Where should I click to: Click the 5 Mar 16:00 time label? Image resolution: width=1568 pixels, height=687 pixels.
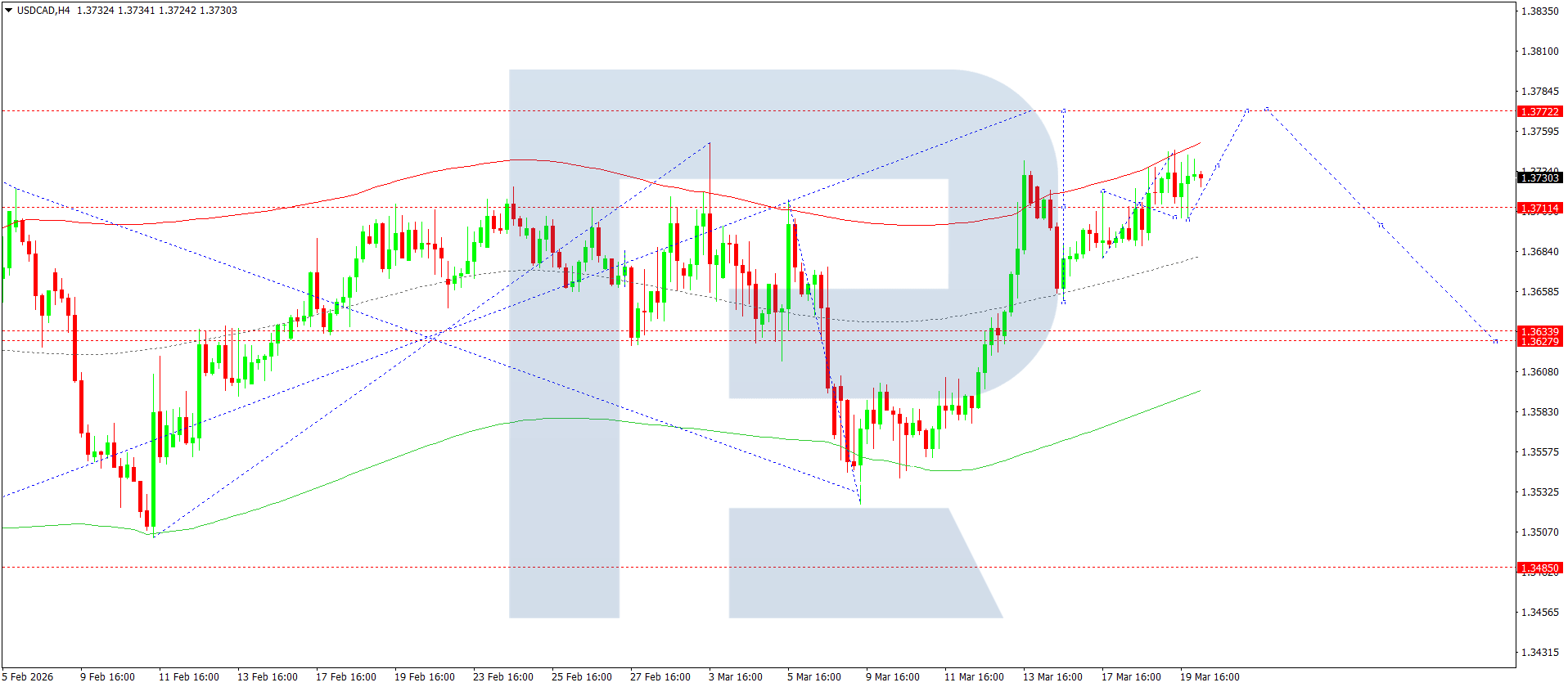813,676
